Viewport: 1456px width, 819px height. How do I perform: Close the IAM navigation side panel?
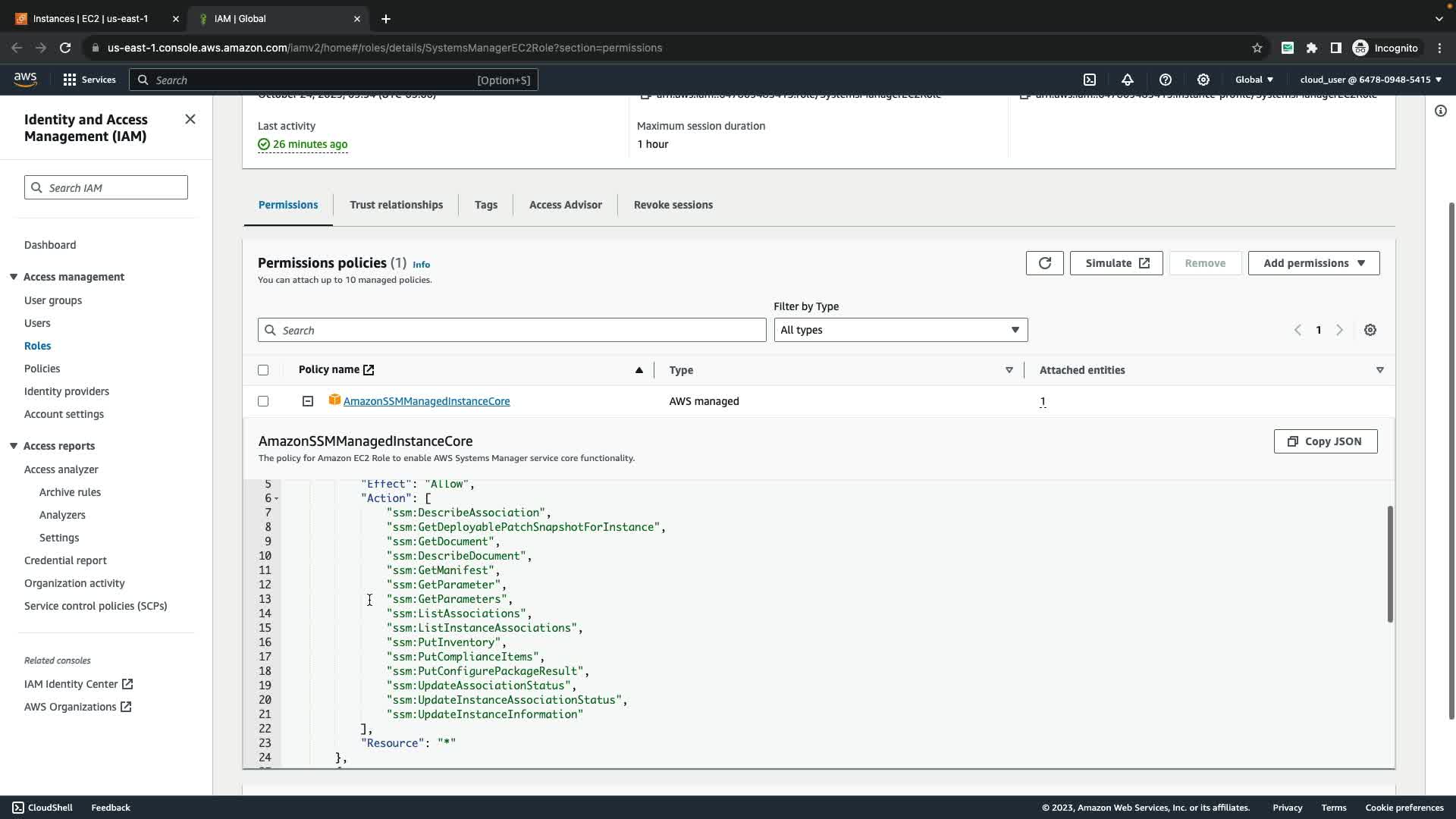190,119
